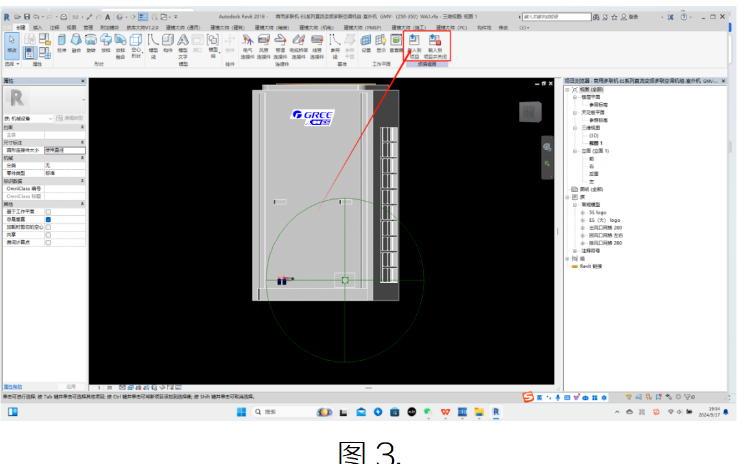Add an Electrical Connector (电气连接件)
745x464 pixels.
pyautogui.click(x=248, y=46)
